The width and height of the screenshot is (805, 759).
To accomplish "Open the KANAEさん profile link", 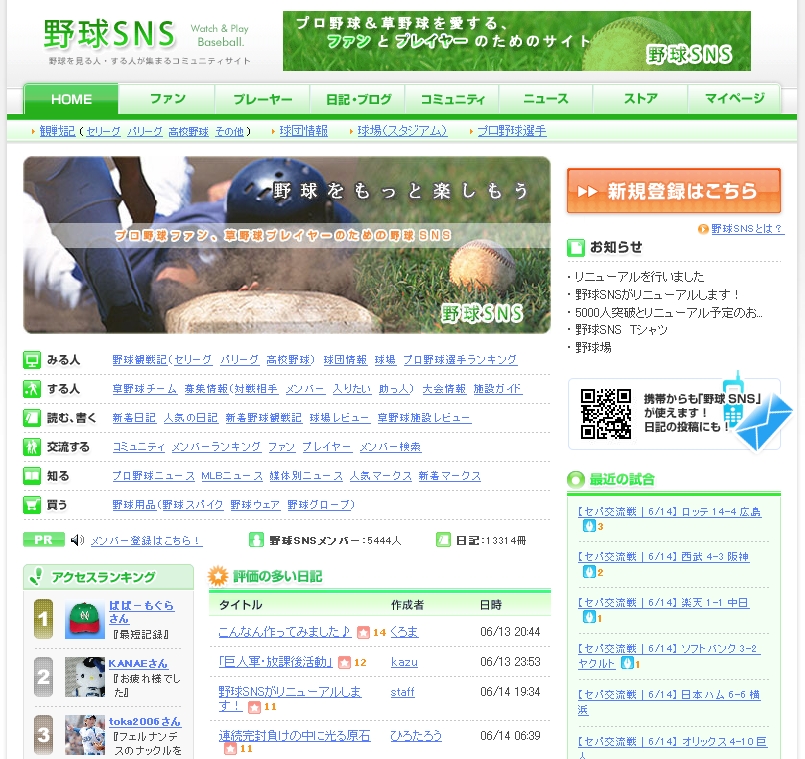I will coord(138,663).
